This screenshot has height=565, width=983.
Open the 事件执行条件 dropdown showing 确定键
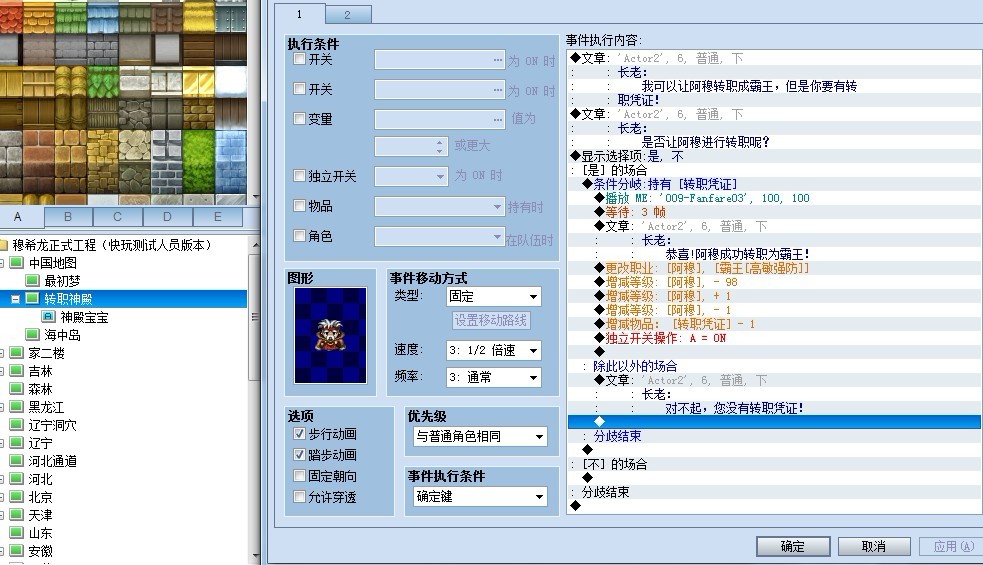tap(480, 496)
